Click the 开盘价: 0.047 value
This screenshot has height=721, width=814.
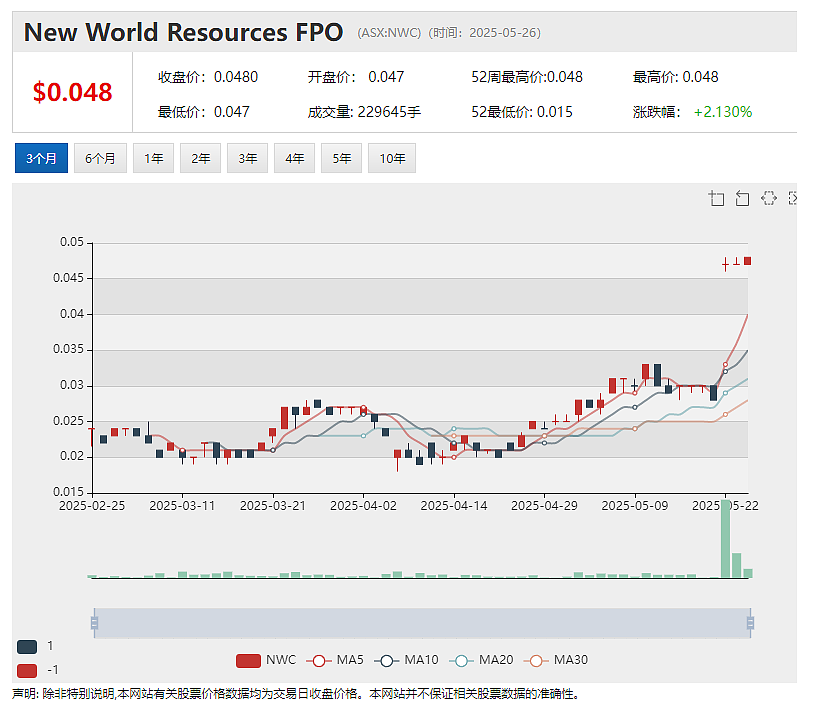point(356,77)
